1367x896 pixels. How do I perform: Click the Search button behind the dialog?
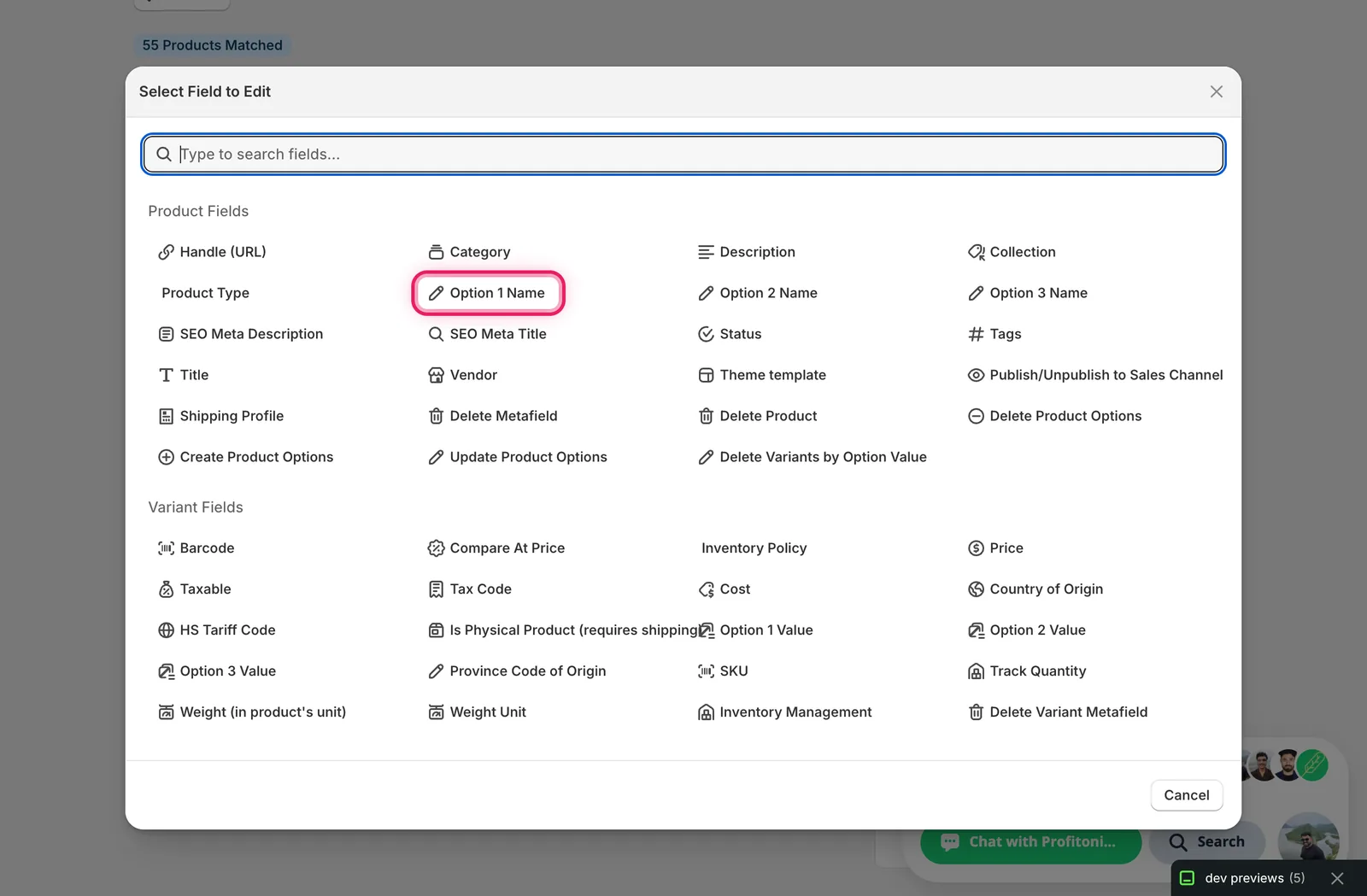[x=1207, y=842]
